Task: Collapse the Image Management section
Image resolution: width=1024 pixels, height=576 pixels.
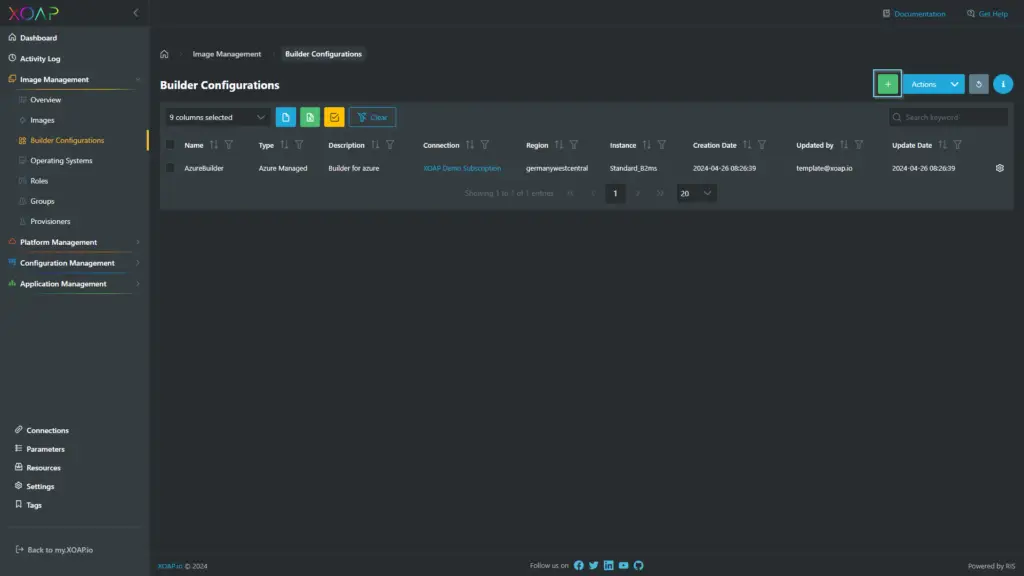Action: coord(138,80)
